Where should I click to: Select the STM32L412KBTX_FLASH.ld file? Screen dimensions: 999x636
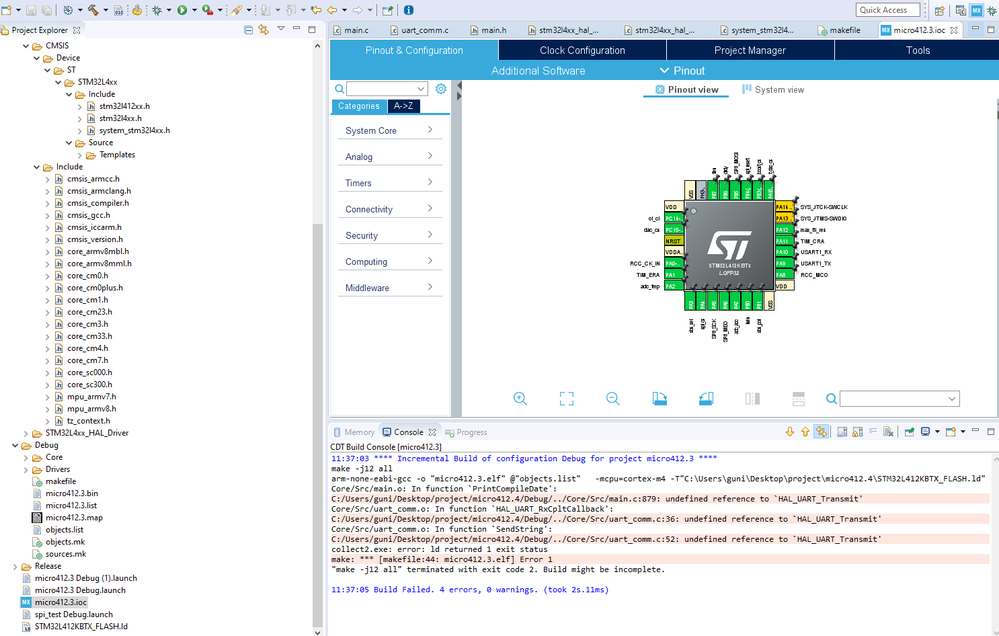(x=81, y=627)
